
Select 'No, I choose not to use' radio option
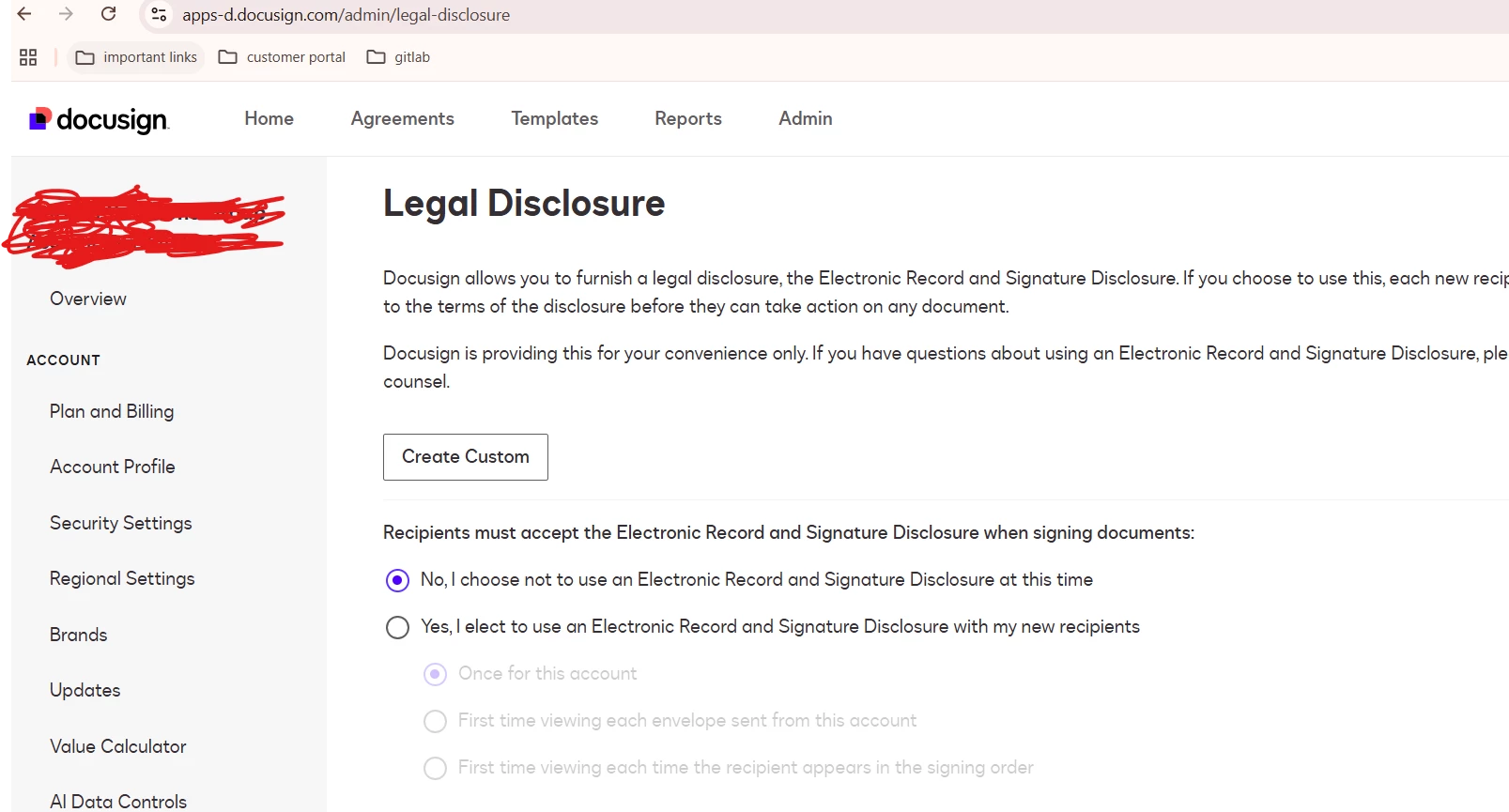click(397, 580)
